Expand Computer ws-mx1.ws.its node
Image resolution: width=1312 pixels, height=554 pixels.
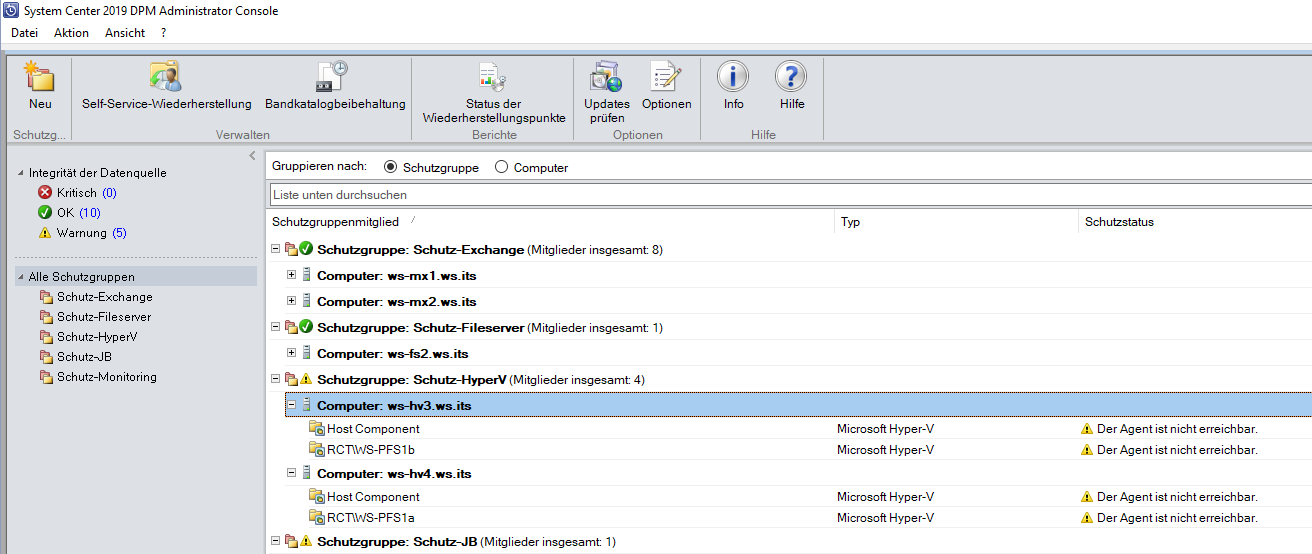click(x=292, y=275)
